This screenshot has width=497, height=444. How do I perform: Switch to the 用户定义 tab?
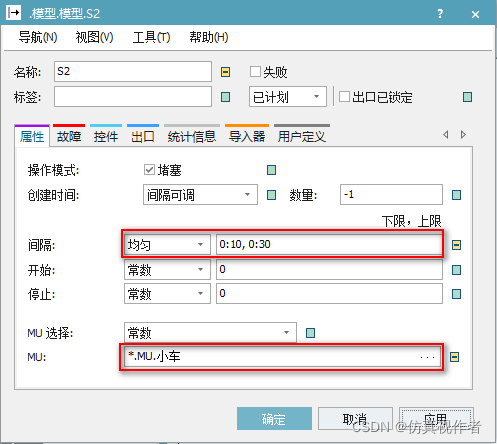click(x=302, y=136)
